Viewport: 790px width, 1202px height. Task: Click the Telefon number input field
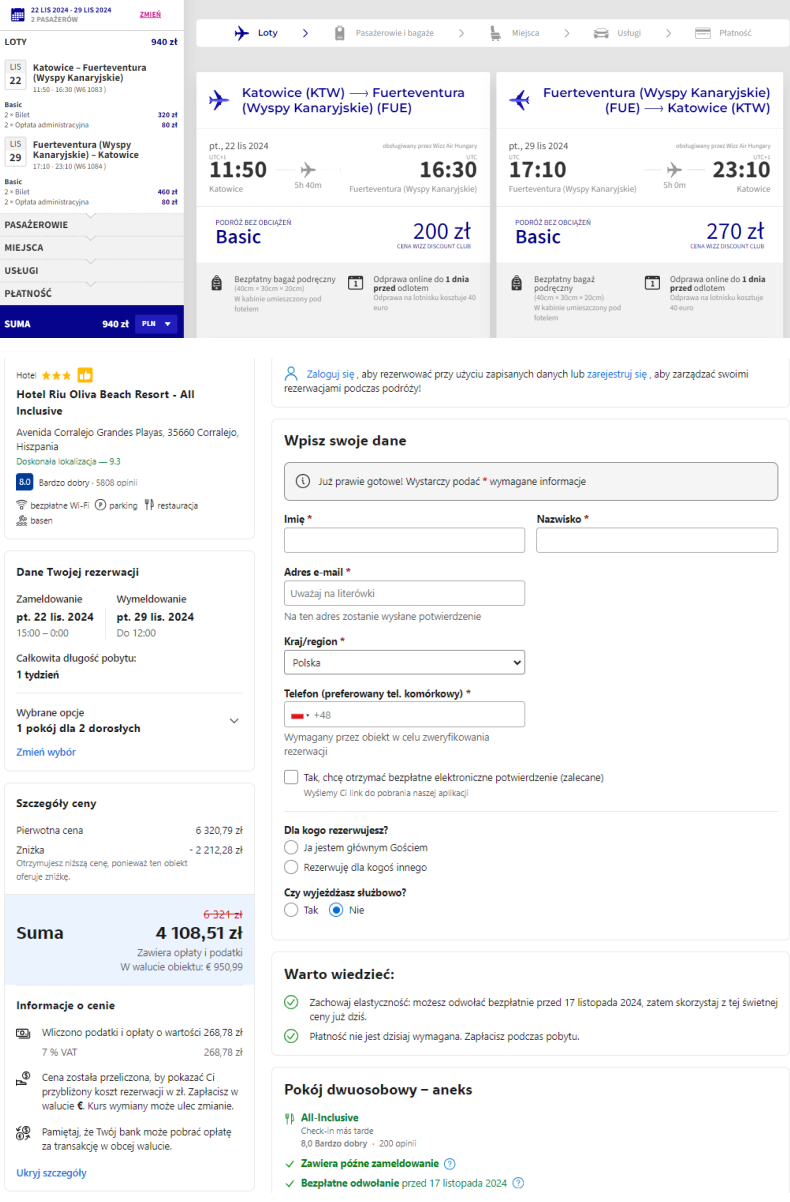point(404,714)
